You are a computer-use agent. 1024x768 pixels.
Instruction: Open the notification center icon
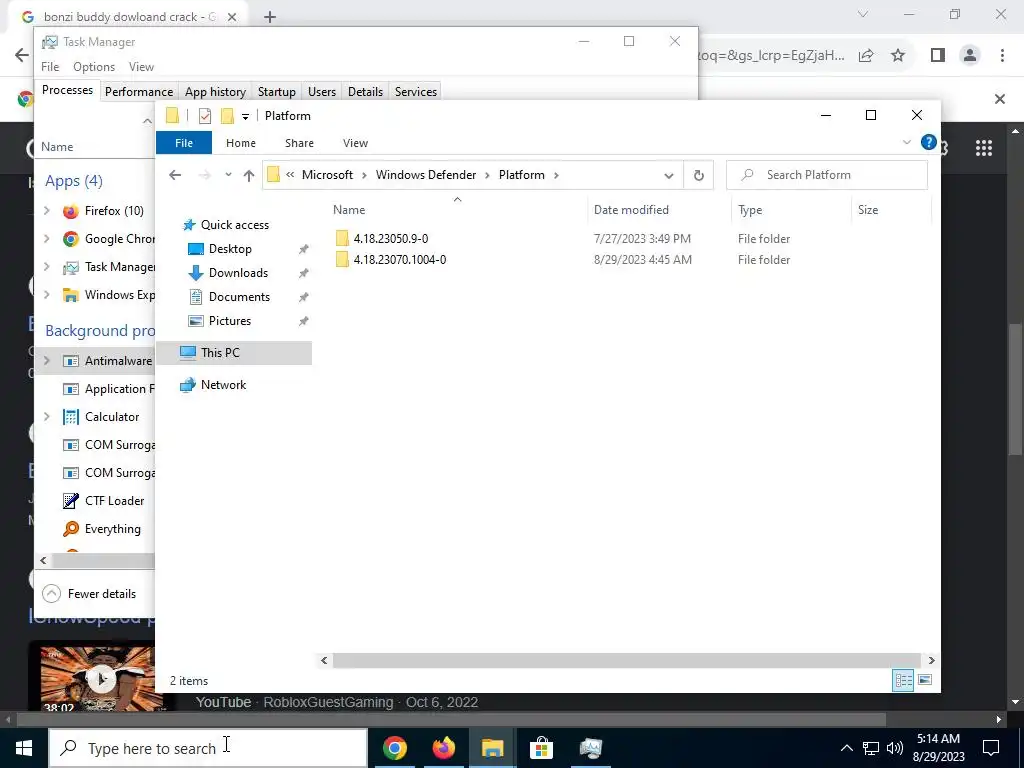(991, 748)
